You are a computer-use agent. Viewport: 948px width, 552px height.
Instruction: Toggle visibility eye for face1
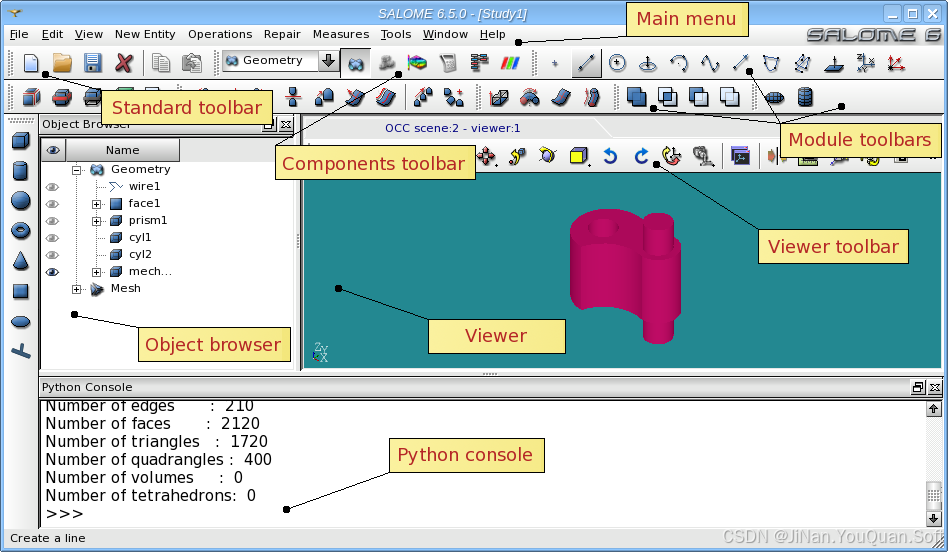pyautogui.click(x=53, y=204)
